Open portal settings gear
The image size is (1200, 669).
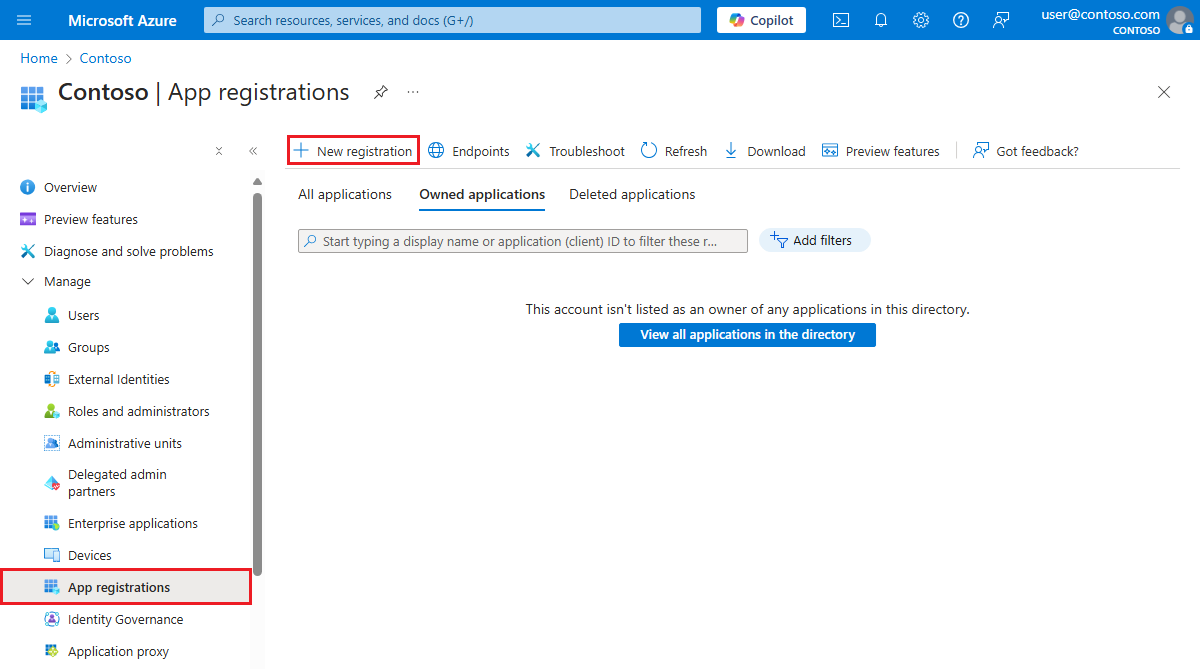coord(921,20)
